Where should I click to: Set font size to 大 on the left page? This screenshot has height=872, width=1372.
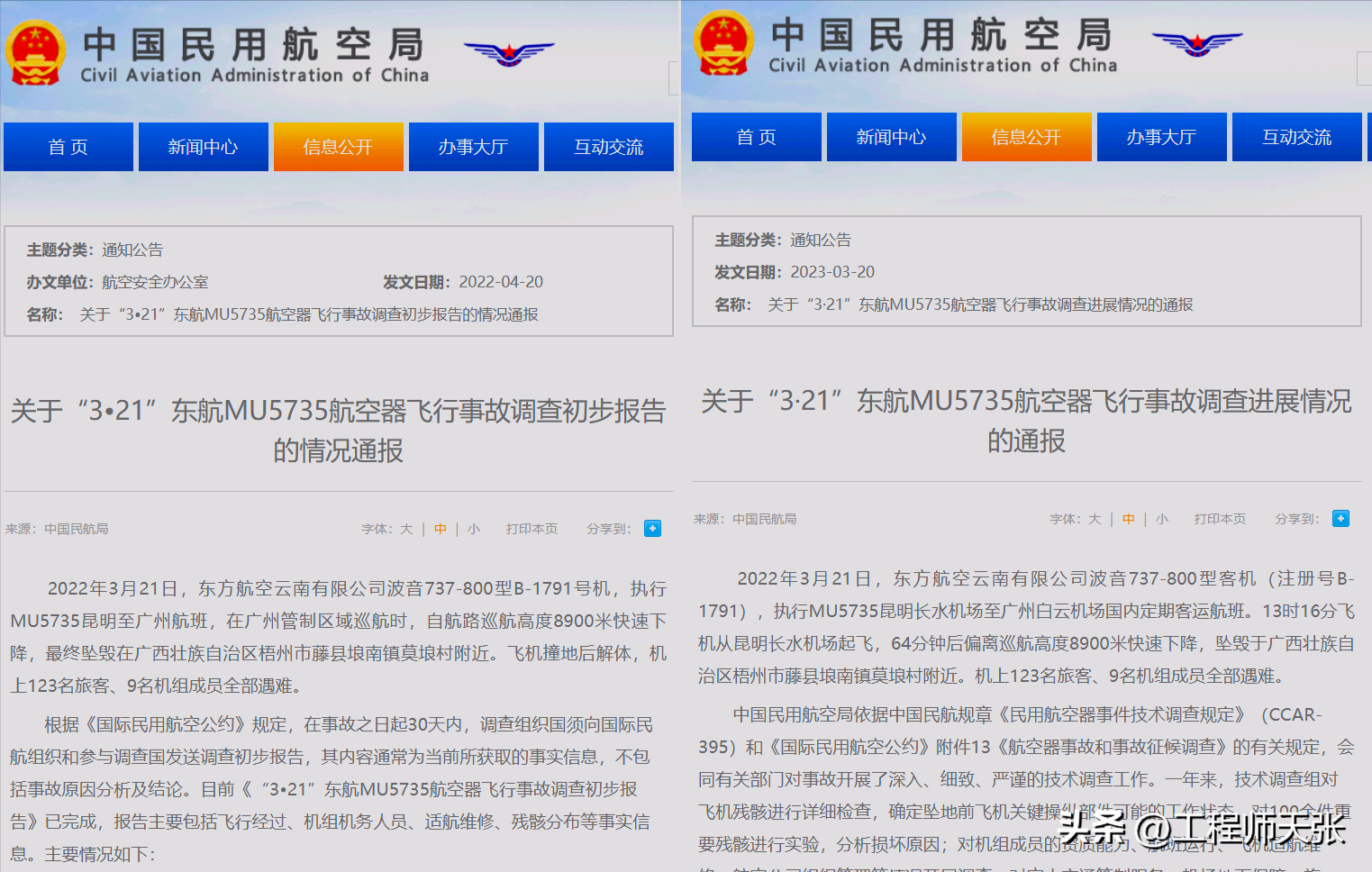[x=406, y=529]
